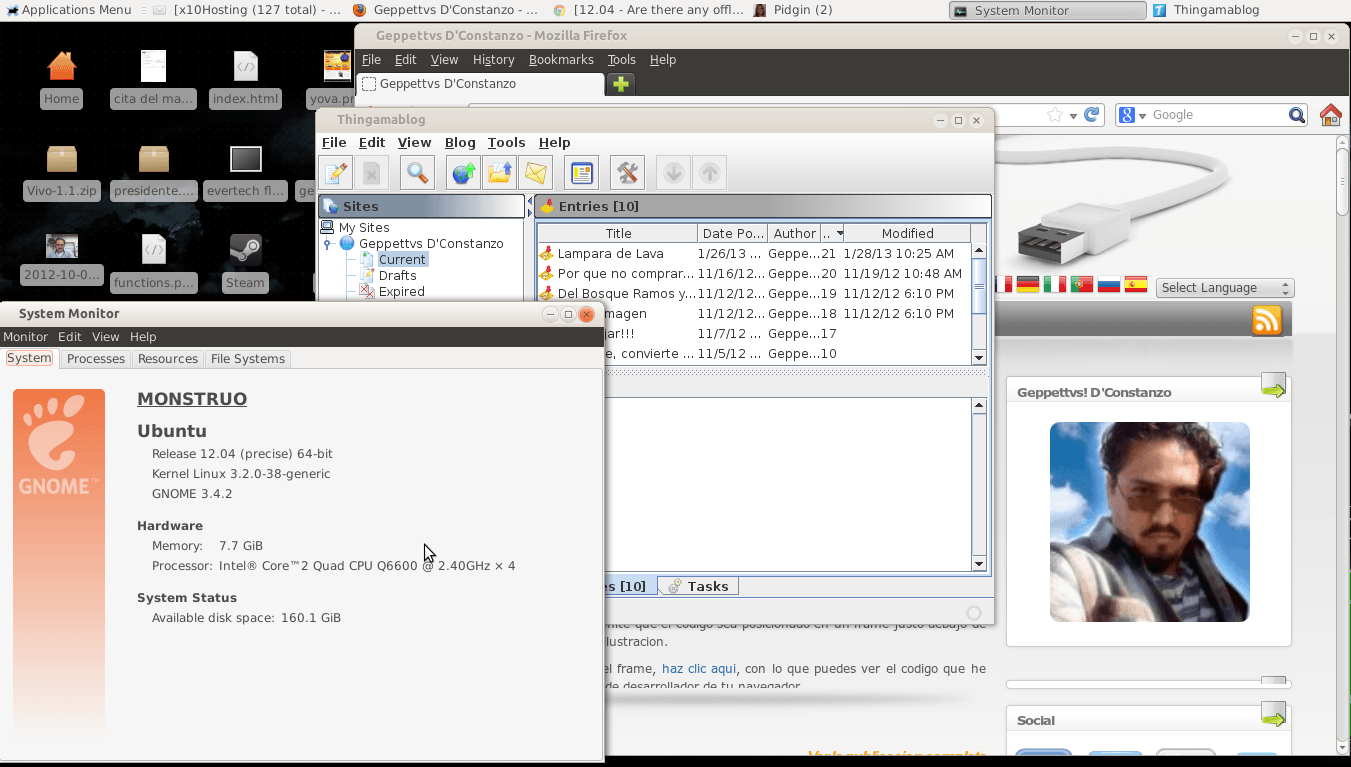The height and width of the screenshot is (767, 1351).
Task: Click the news reader icon in Thingamablog
Action: 581,173
